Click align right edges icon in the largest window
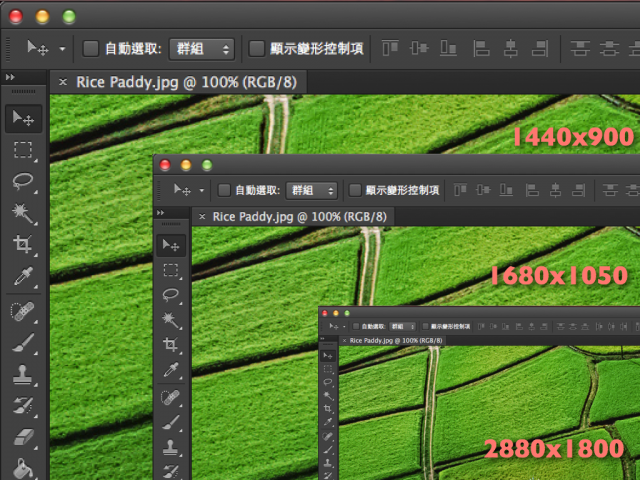The image size is (640, 480). pyautogui.click(x=540, y=48)
